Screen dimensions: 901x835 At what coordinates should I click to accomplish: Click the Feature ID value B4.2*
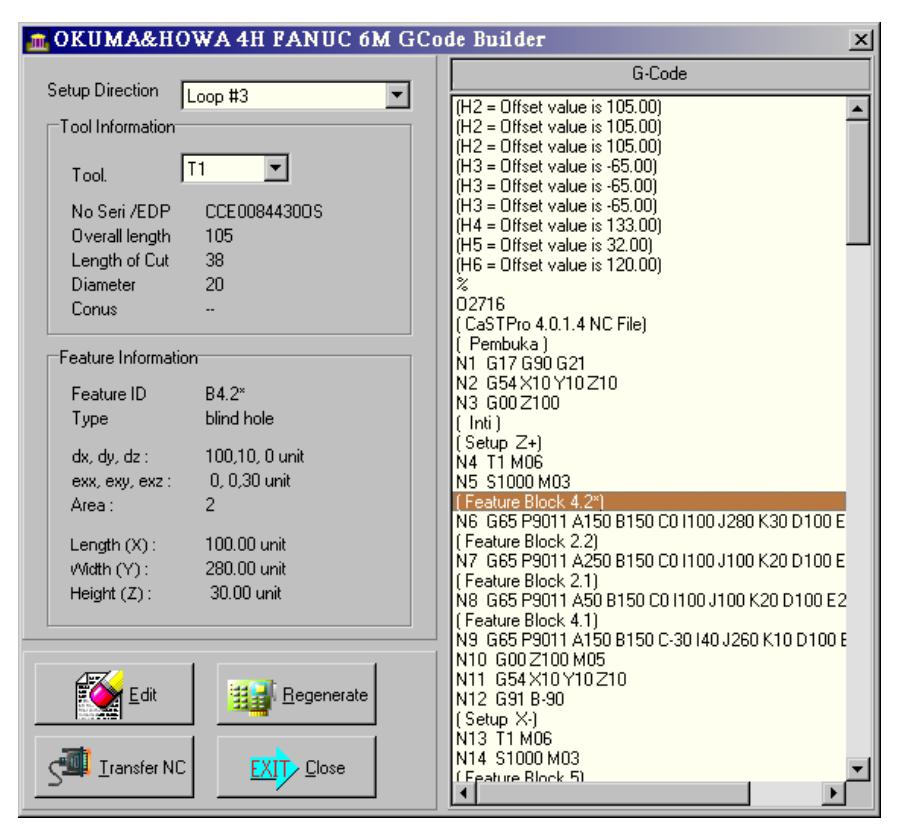225,394
